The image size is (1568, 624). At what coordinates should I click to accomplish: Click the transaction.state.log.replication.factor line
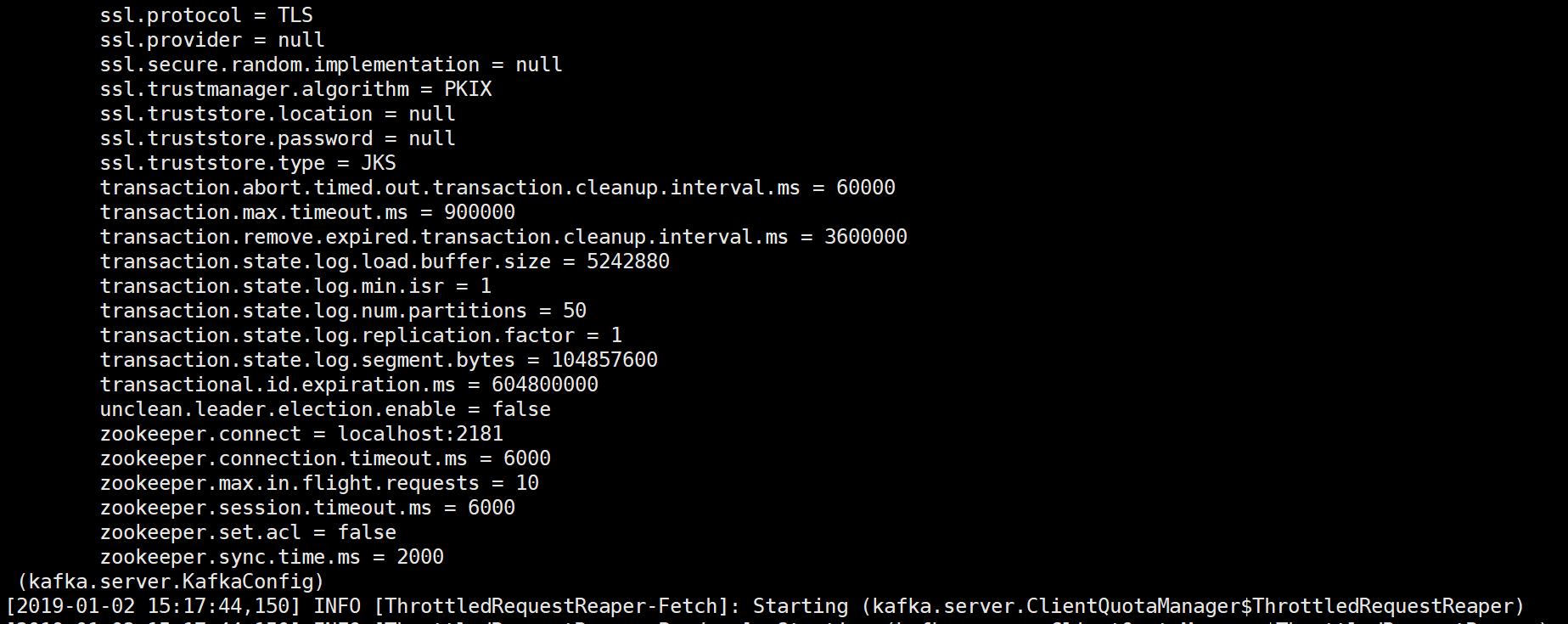(x=361, y=335)
